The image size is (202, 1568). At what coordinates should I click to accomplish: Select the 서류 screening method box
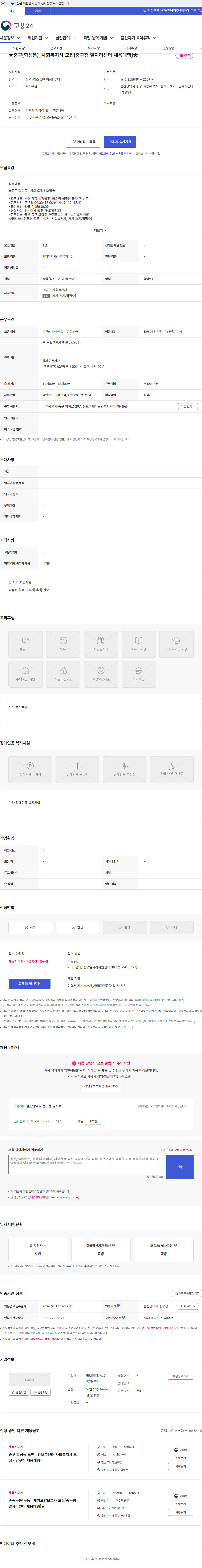click(x=31, y=927)
